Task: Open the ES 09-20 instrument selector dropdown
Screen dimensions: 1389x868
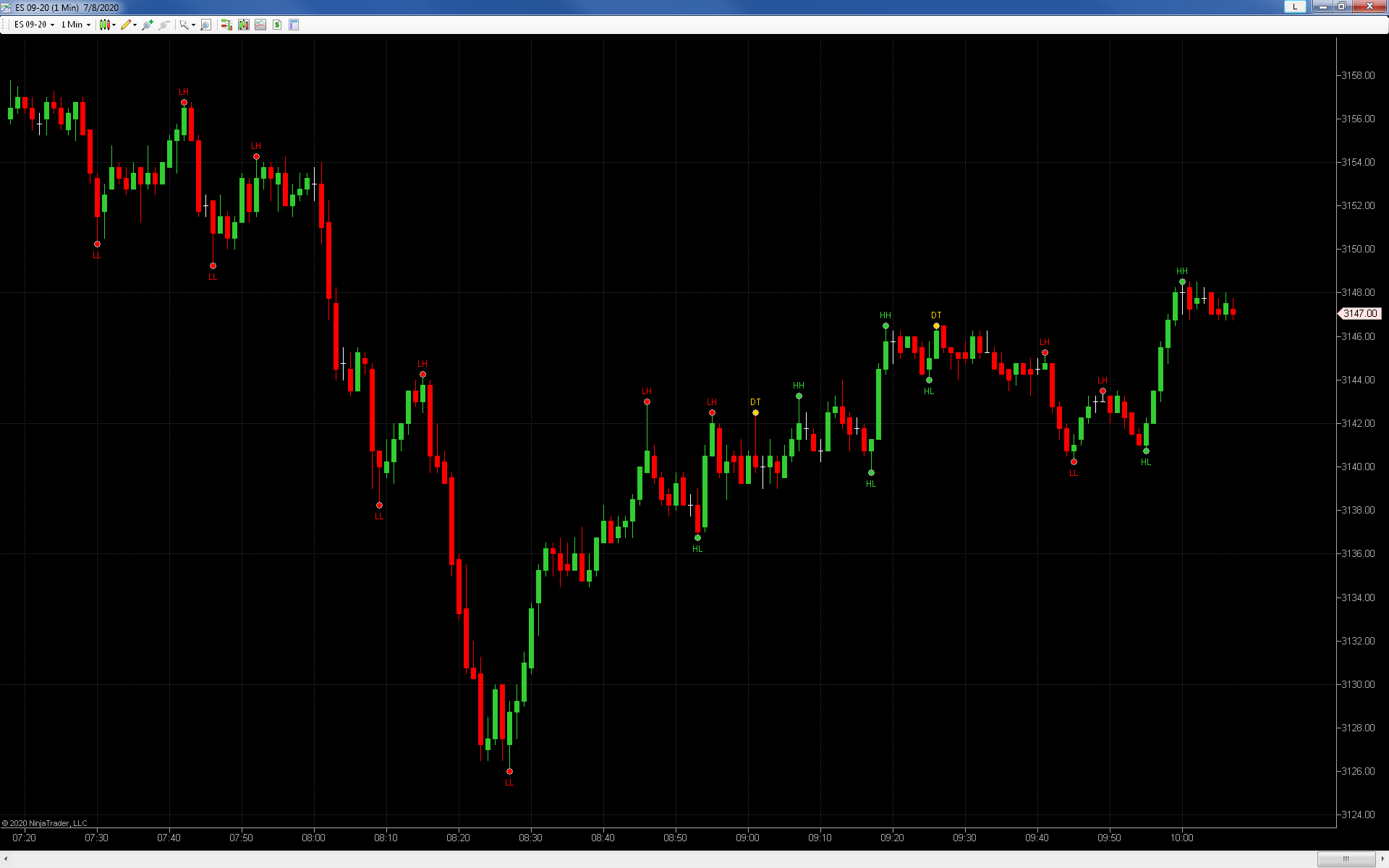Action: click(x=34, y=25)
